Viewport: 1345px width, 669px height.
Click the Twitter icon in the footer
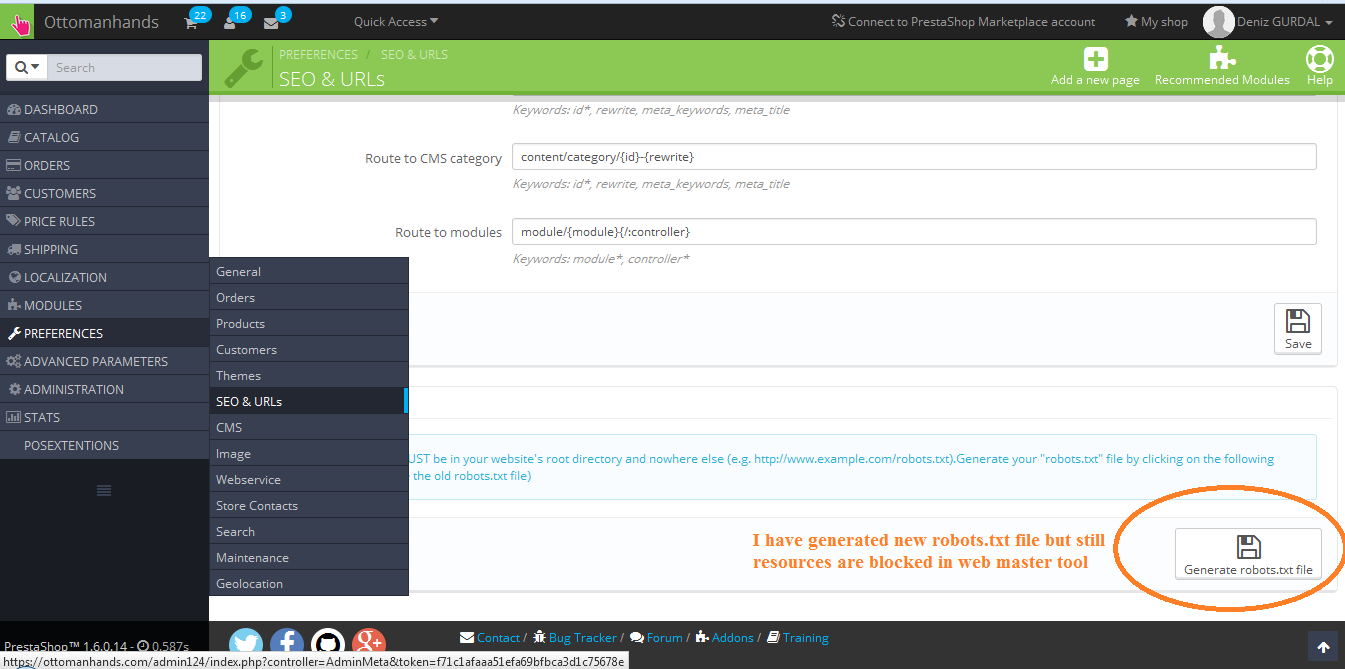(x=246, y=645)
